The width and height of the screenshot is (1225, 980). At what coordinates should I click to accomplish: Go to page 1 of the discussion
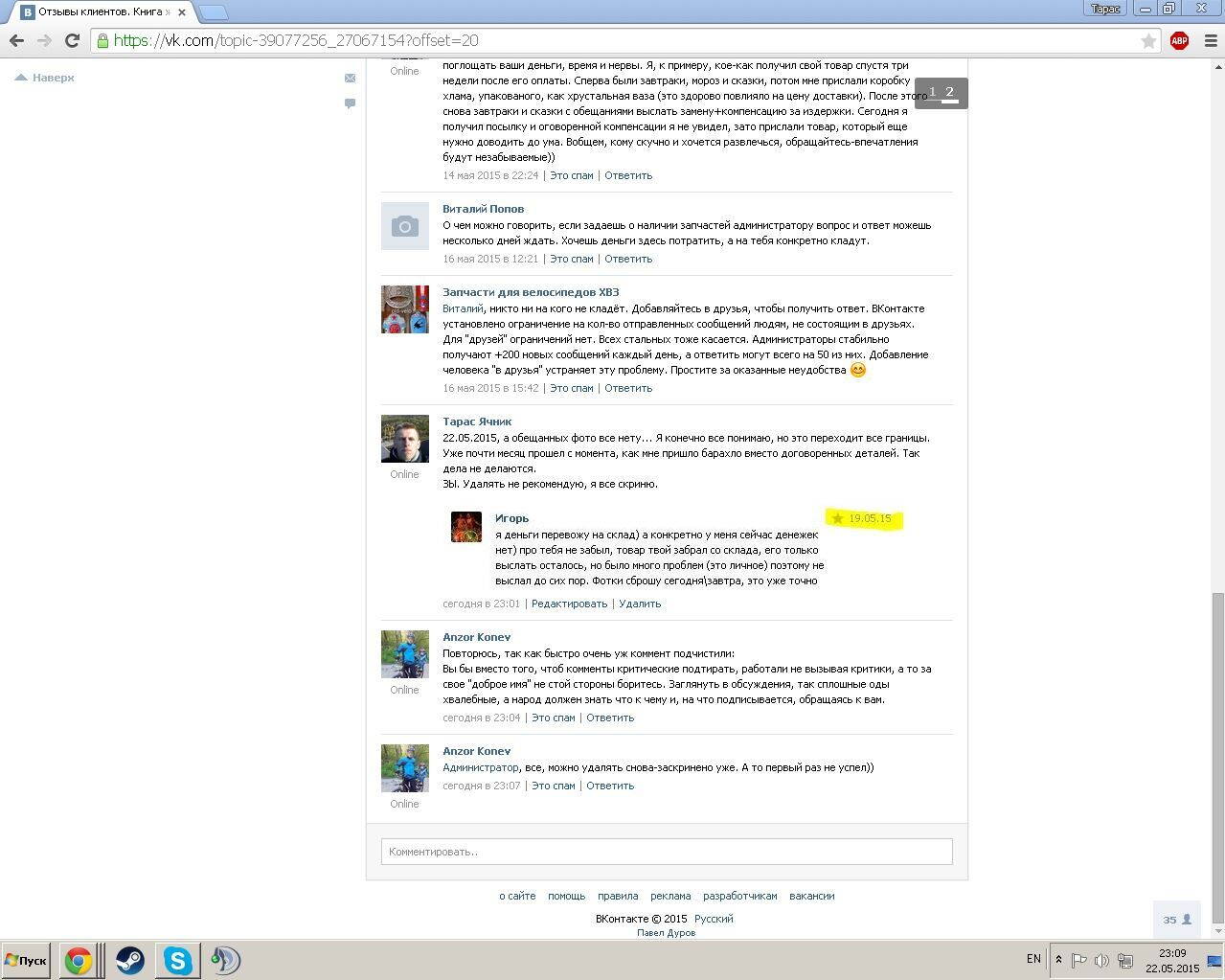click(x=932, y=93)
